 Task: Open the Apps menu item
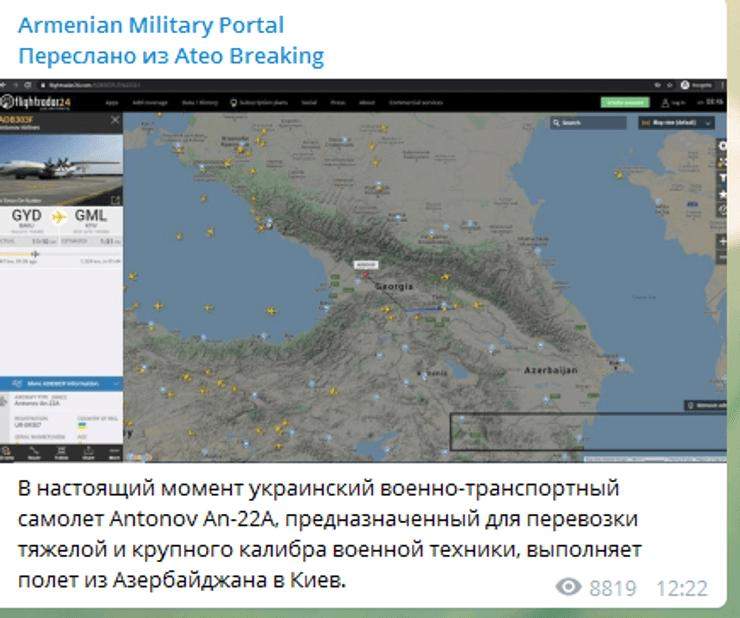[112, 102]
